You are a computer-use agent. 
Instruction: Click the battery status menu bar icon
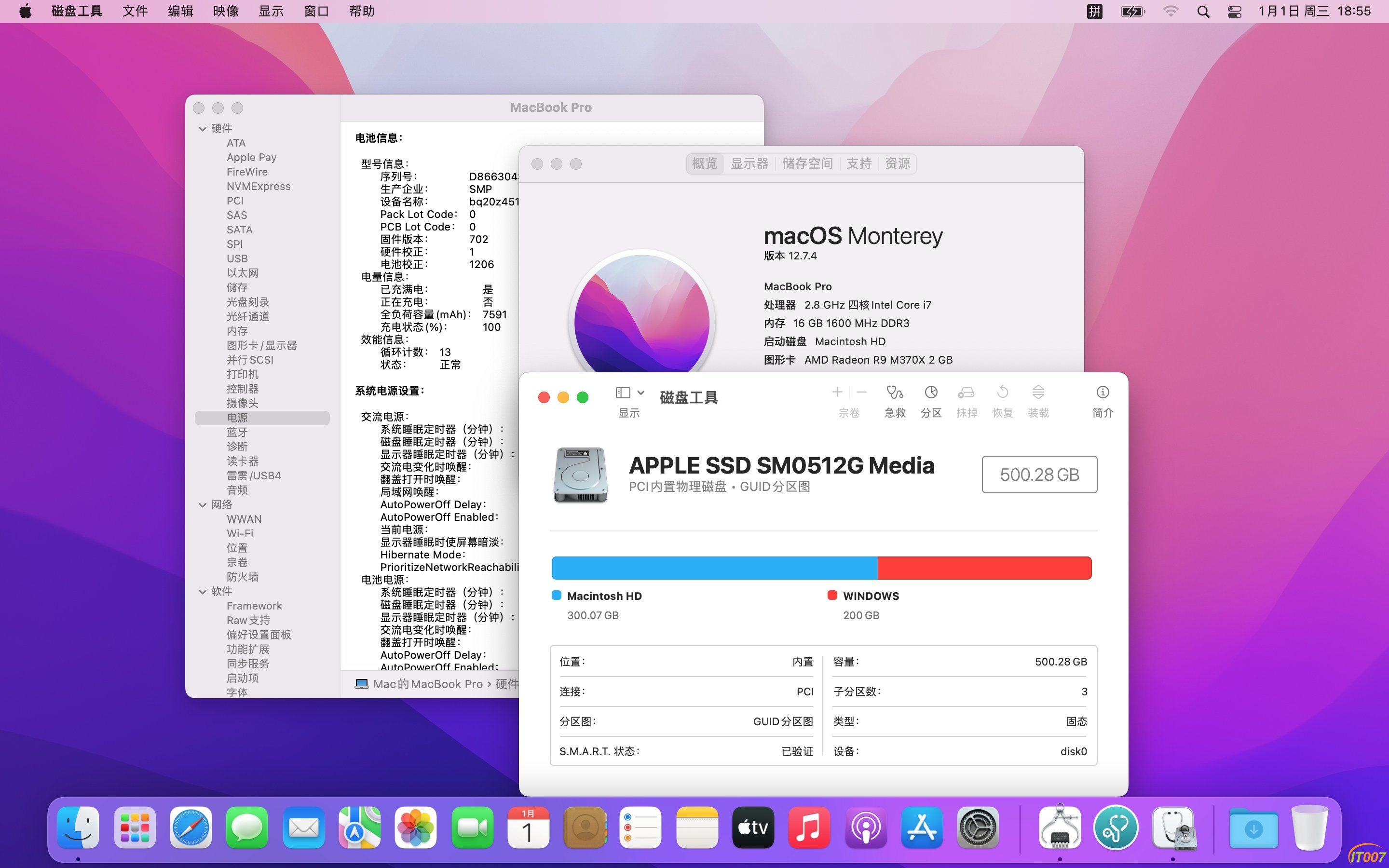tap(1132, 12)
